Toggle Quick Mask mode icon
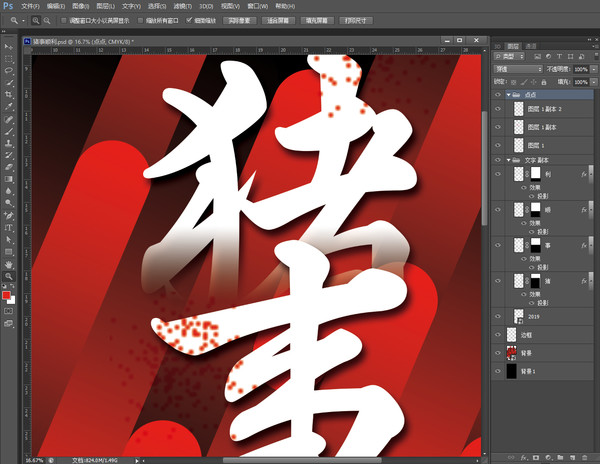This screenshot has width=600, height=464. click(x=8, y=311)
